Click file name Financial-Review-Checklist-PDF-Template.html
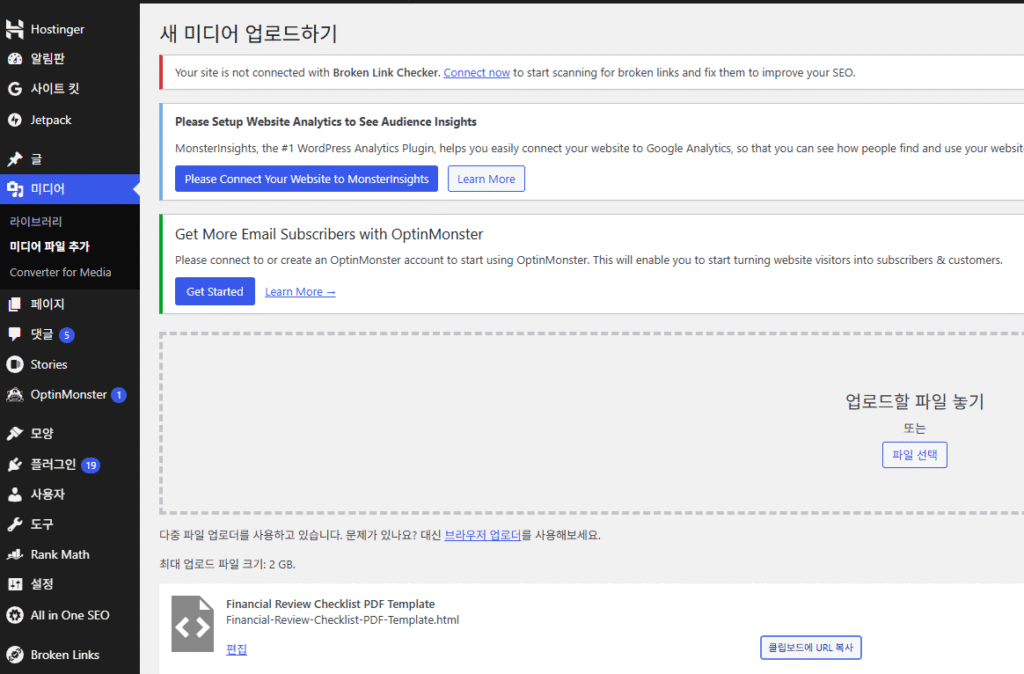The image size is (1024, 674). [x=342, y=620]
